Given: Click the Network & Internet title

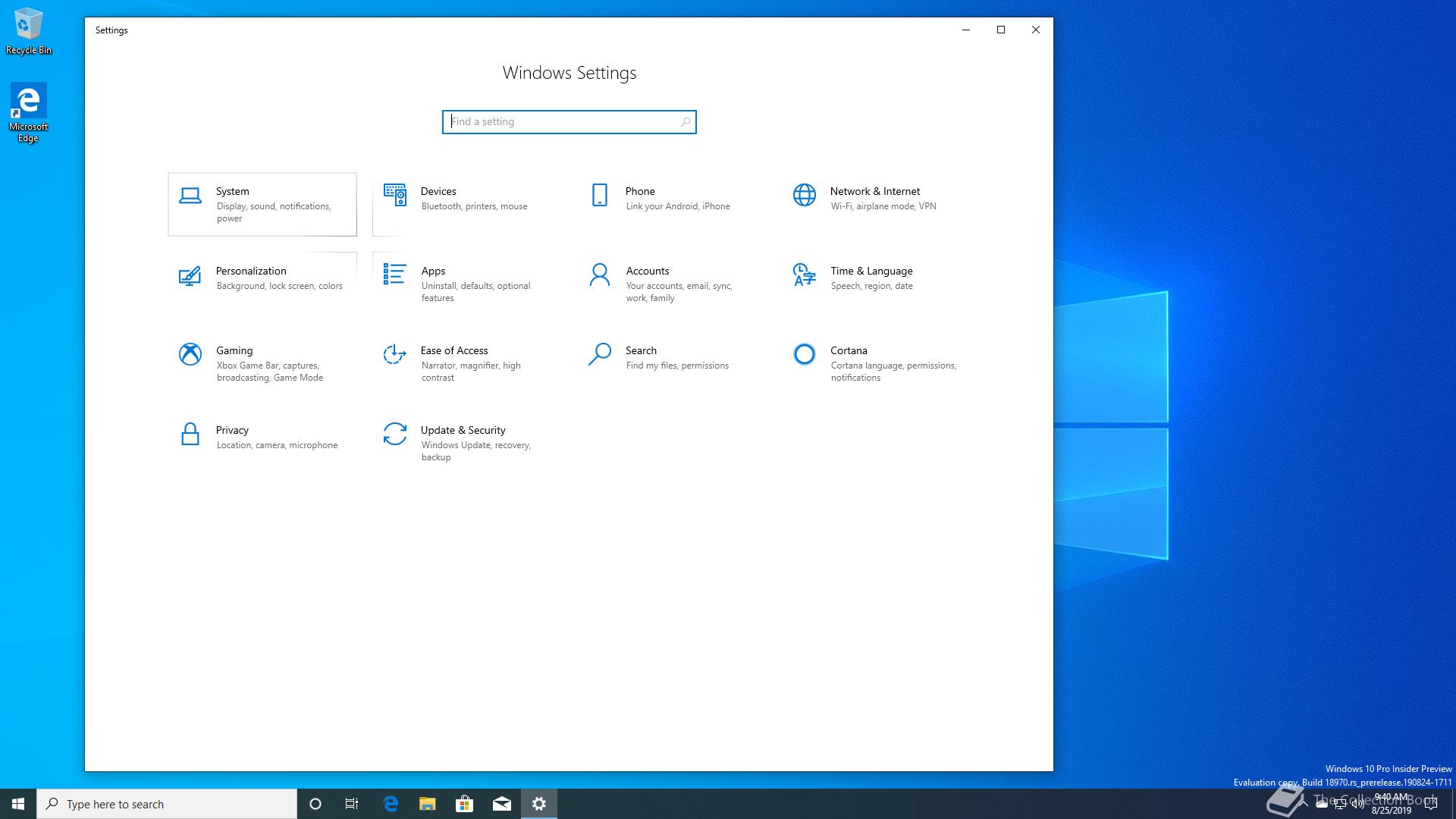Looking at the screenshot, I should pos(875,191).
